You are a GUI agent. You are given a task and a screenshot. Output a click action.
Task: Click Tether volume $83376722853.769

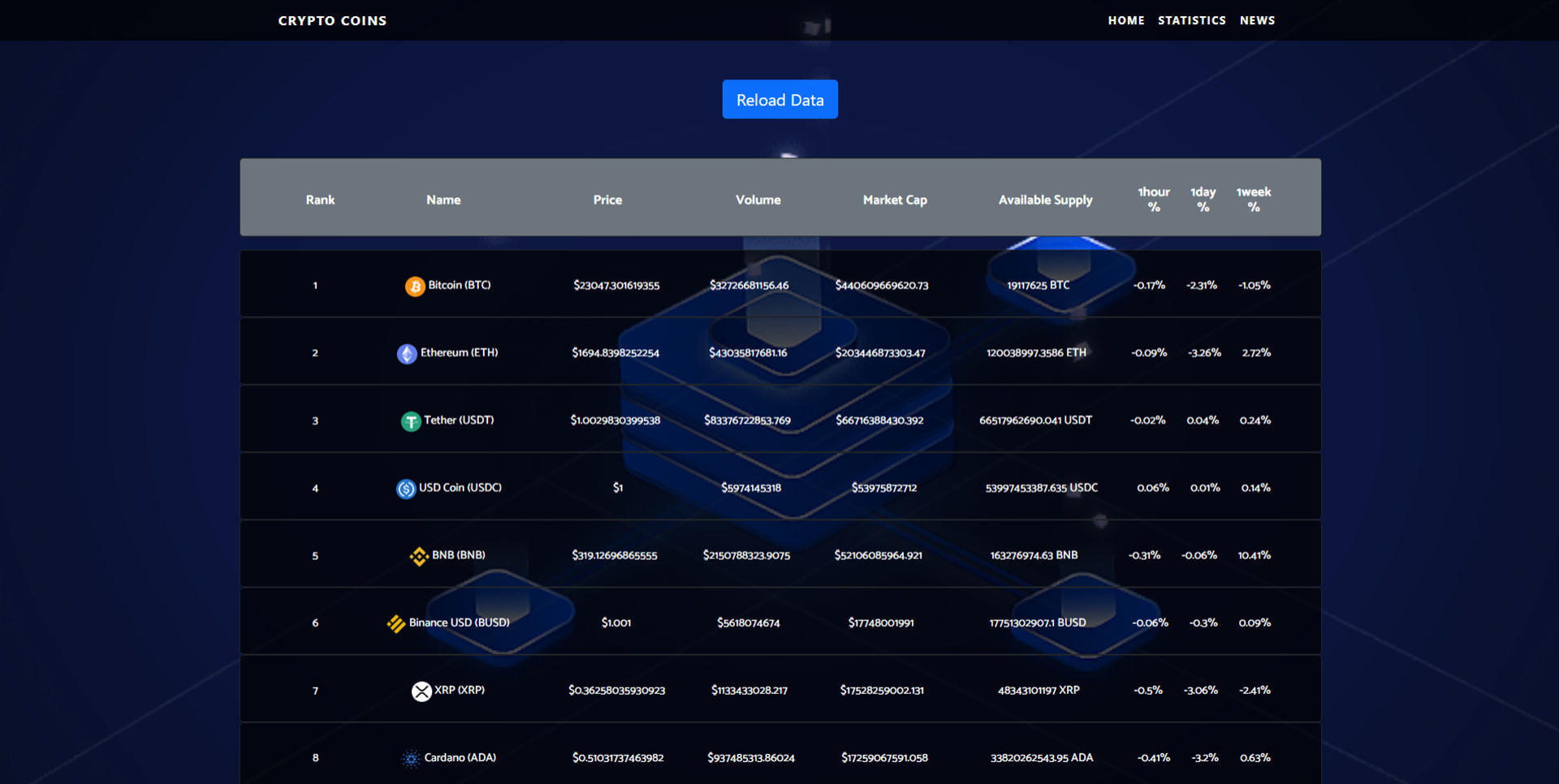coord(748,420)
